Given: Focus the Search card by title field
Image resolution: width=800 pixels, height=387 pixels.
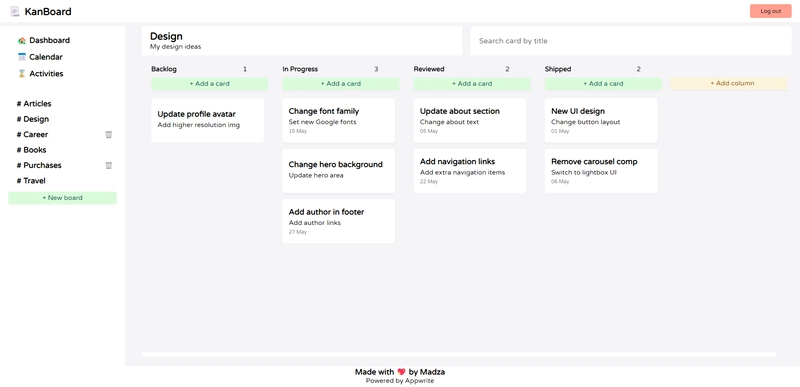Looking at the screenshot, I should (x=631, y=41).
